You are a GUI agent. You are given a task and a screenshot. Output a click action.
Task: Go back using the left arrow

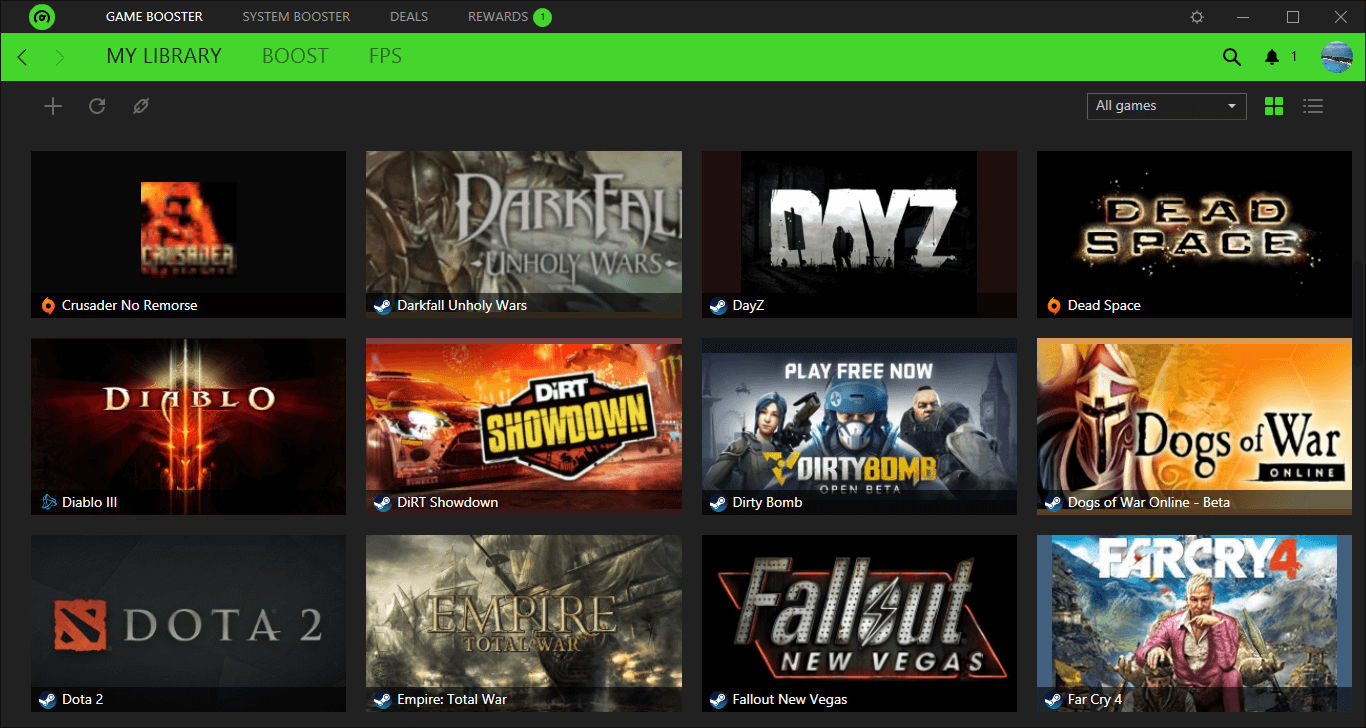23,57
